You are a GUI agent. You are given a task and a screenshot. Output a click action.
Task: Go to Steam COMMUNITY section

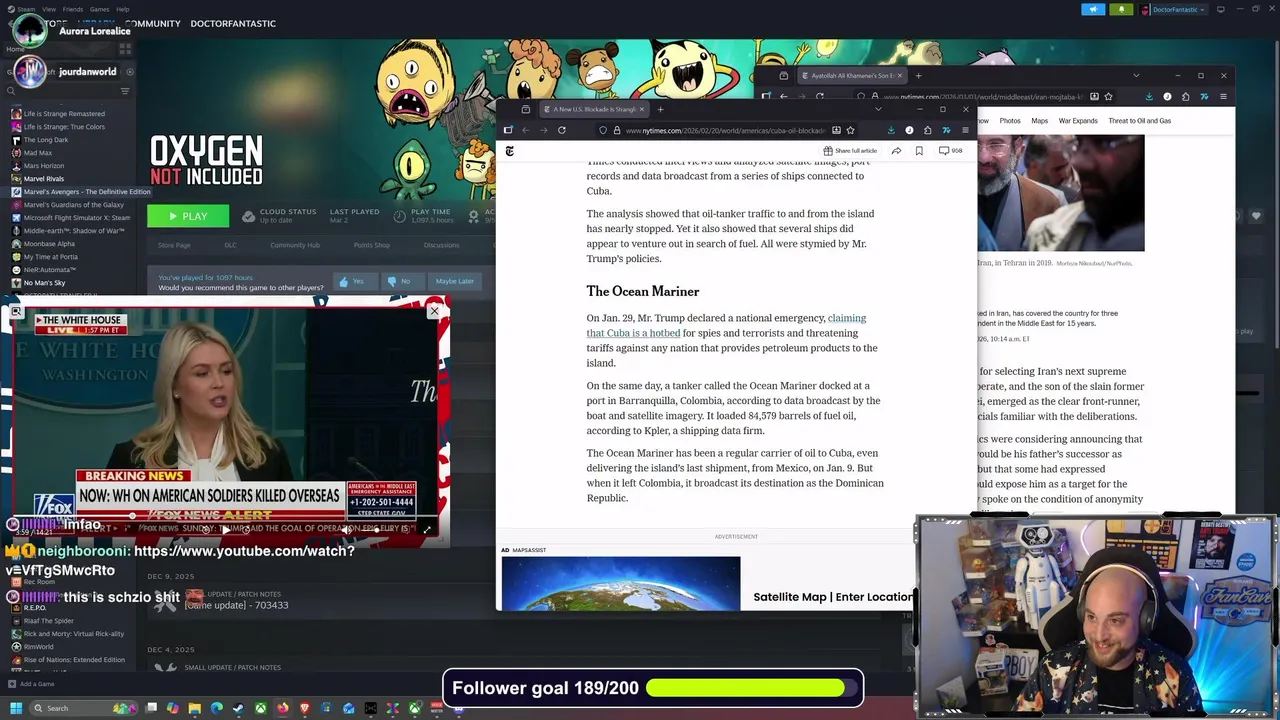[x=153, y=23]
